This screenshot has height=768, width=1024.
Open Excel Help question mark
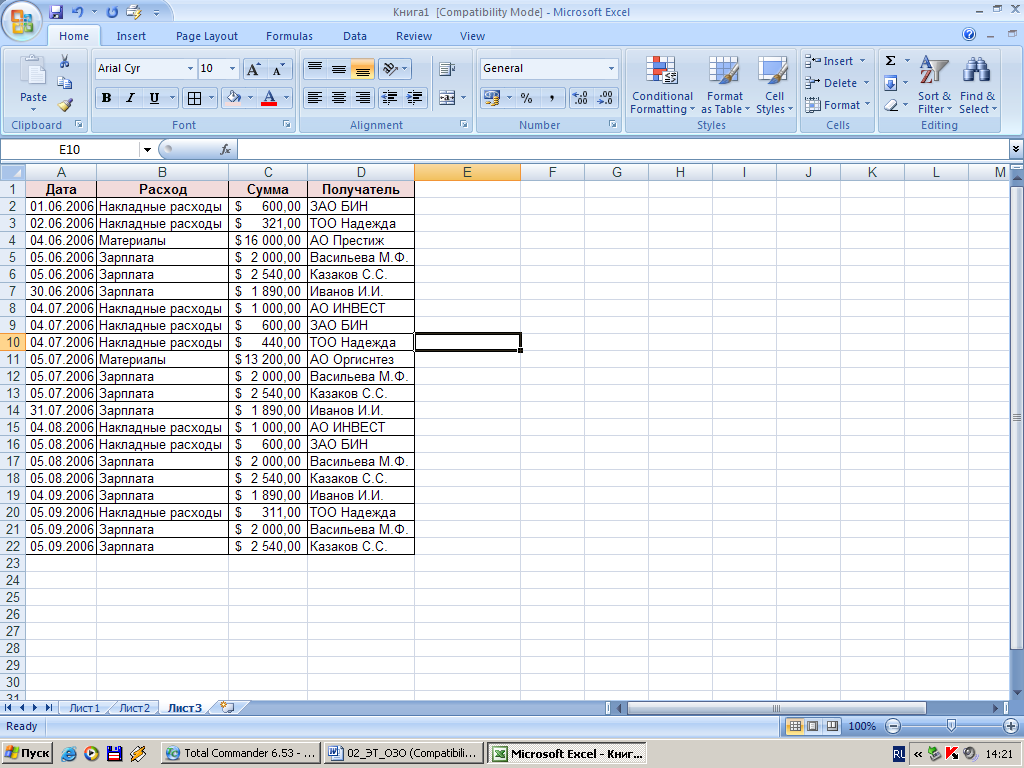[x=969, y=35]
